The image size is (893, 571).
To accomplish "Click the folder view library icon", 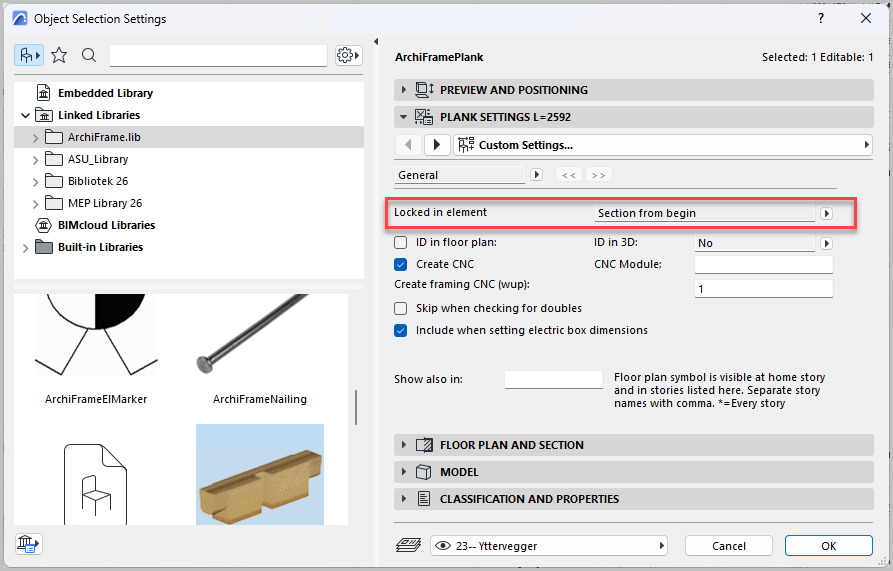I will point(29,56).
